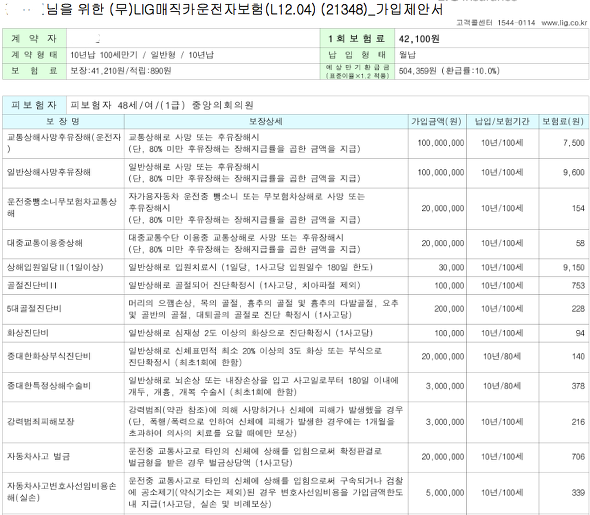Click the 216 premium for 강력범죄피해보장
This screenshot has width=590, height=515.
point(578,422)
